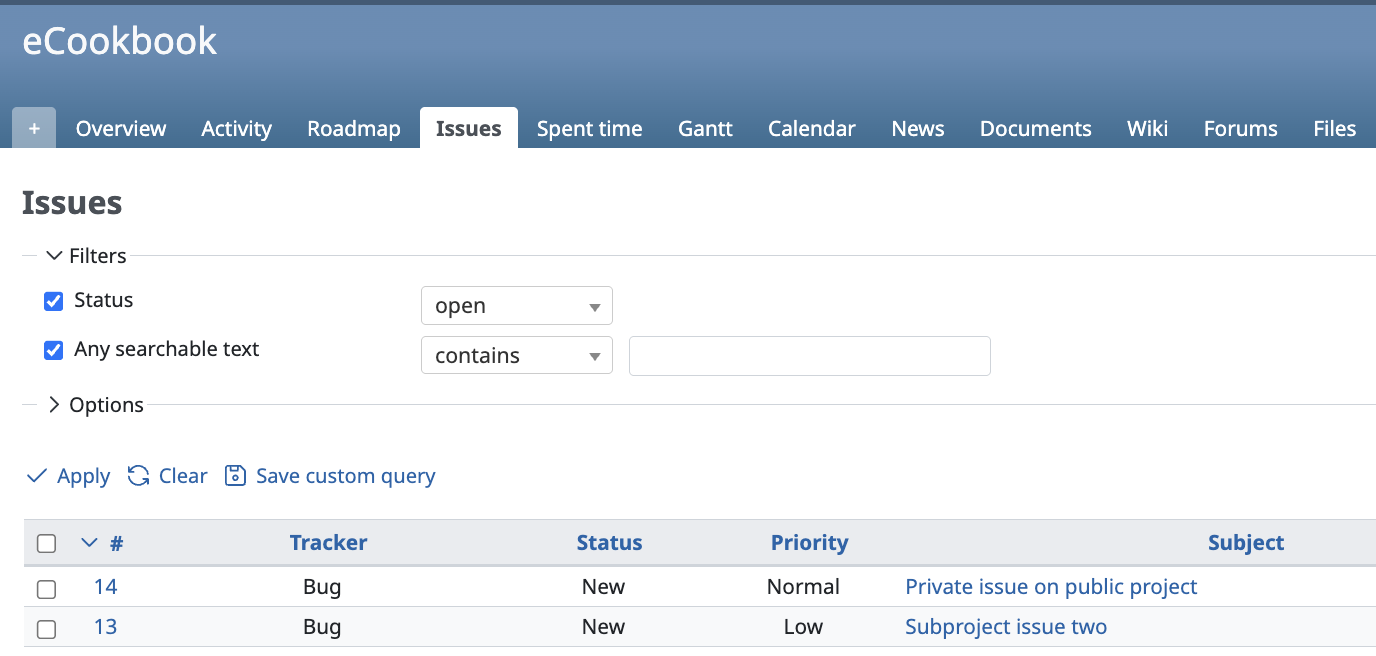Click the Clear reload icon
This screenshot has width=1376, height=656.
[x=139, y=476]
